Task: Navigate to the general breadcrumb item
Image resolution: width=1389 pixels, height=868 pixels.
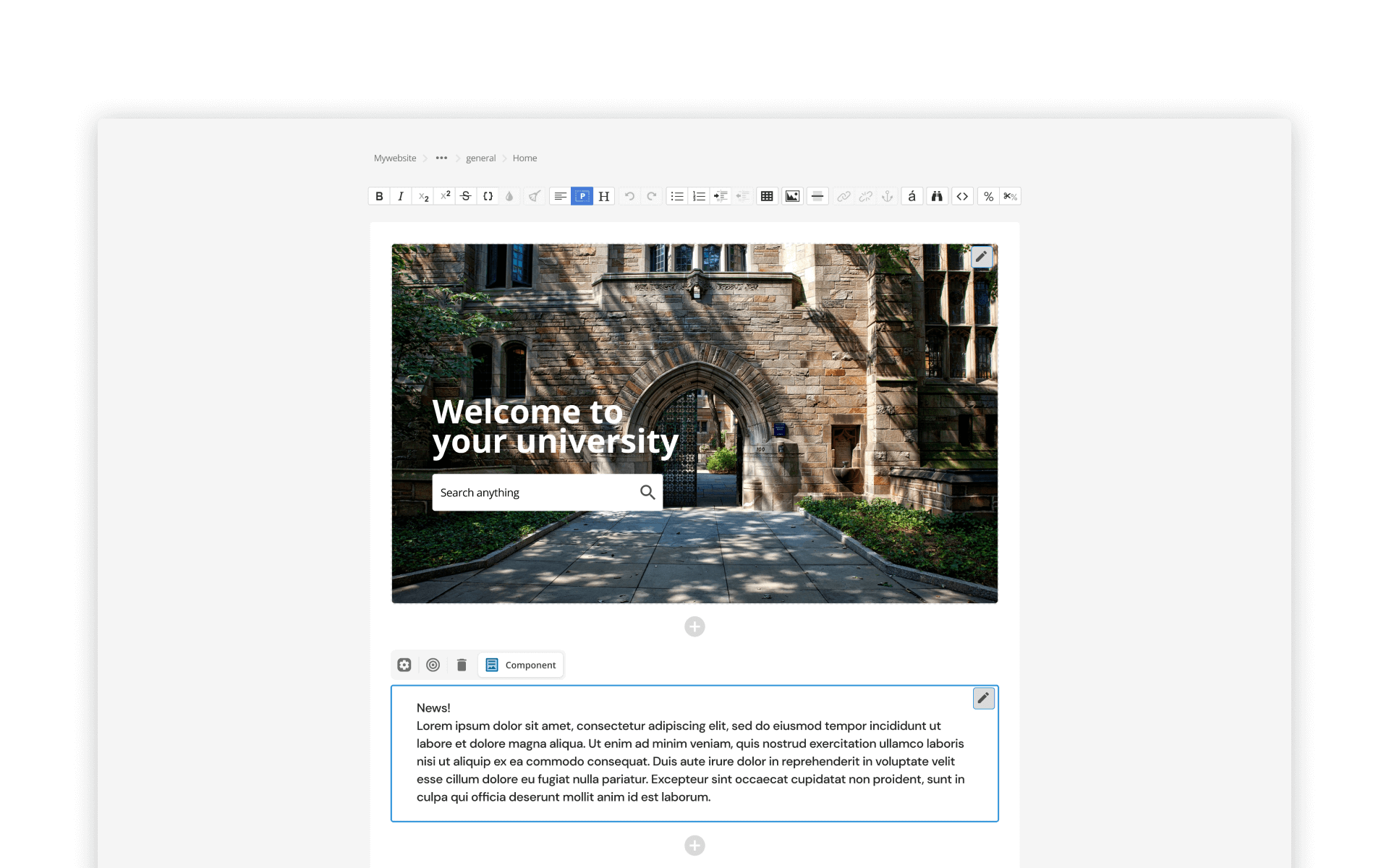Action: tap(480, 158)
